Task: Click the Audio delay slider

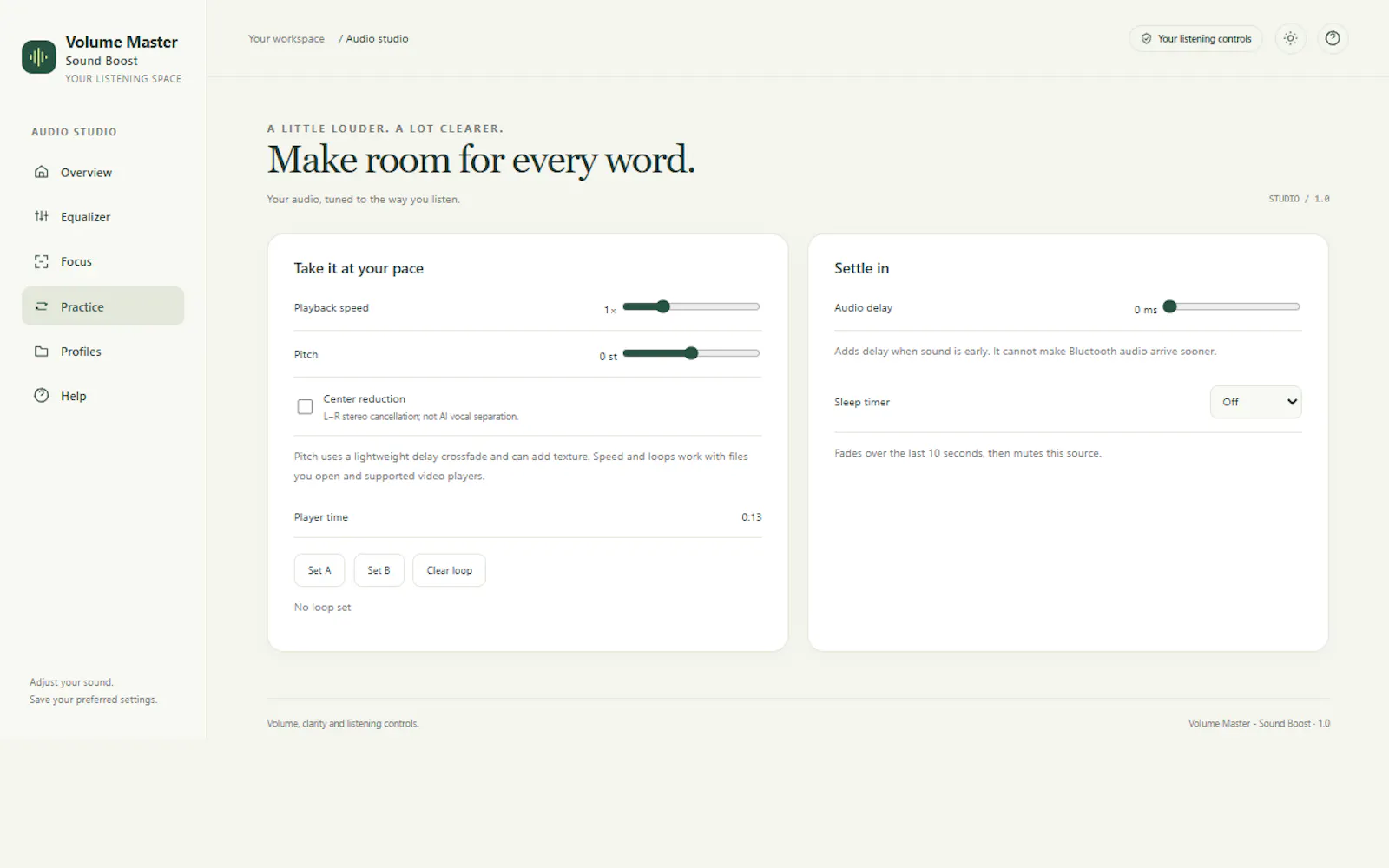Action: [x=1232, y=306]
